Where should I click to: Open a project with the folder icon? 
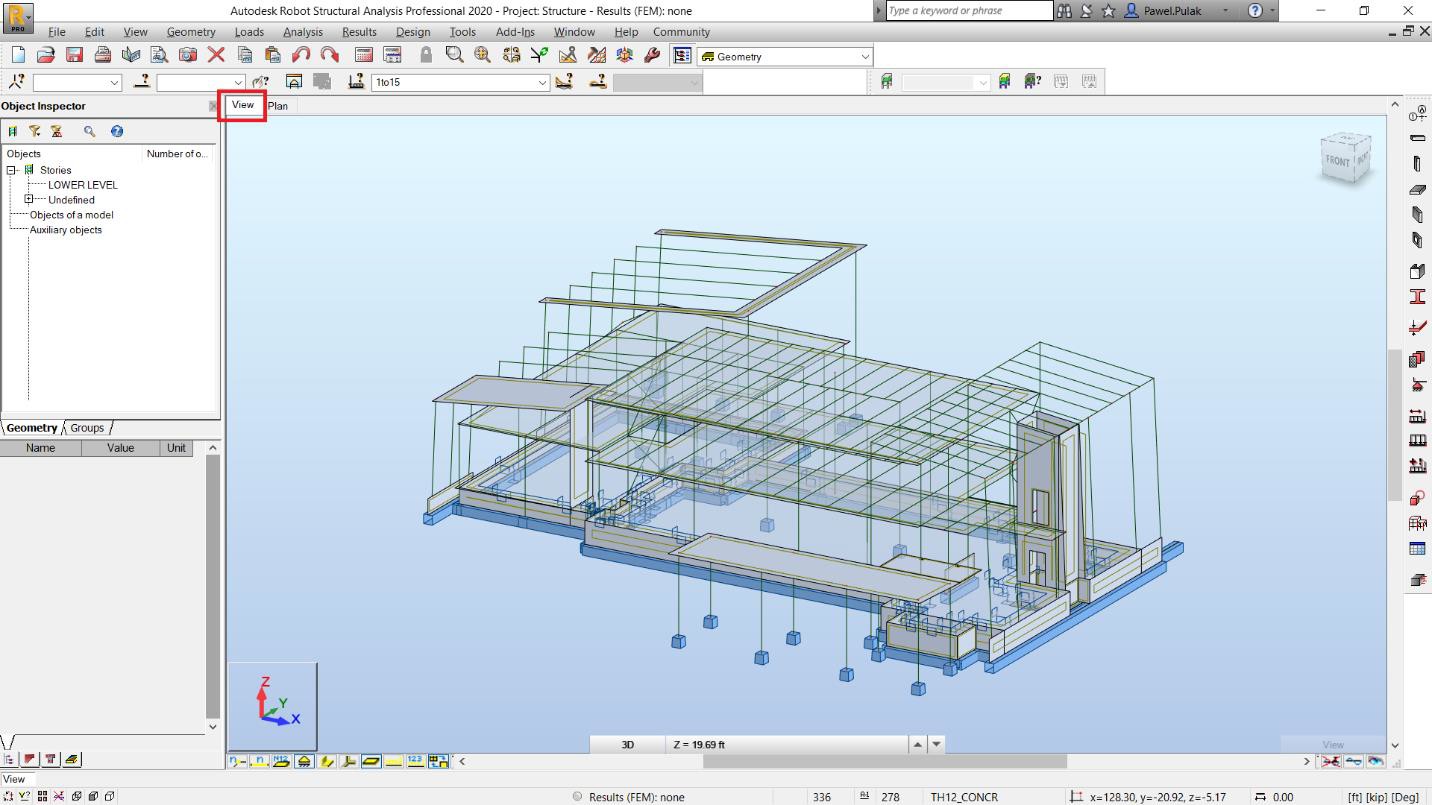coord(46,56)
